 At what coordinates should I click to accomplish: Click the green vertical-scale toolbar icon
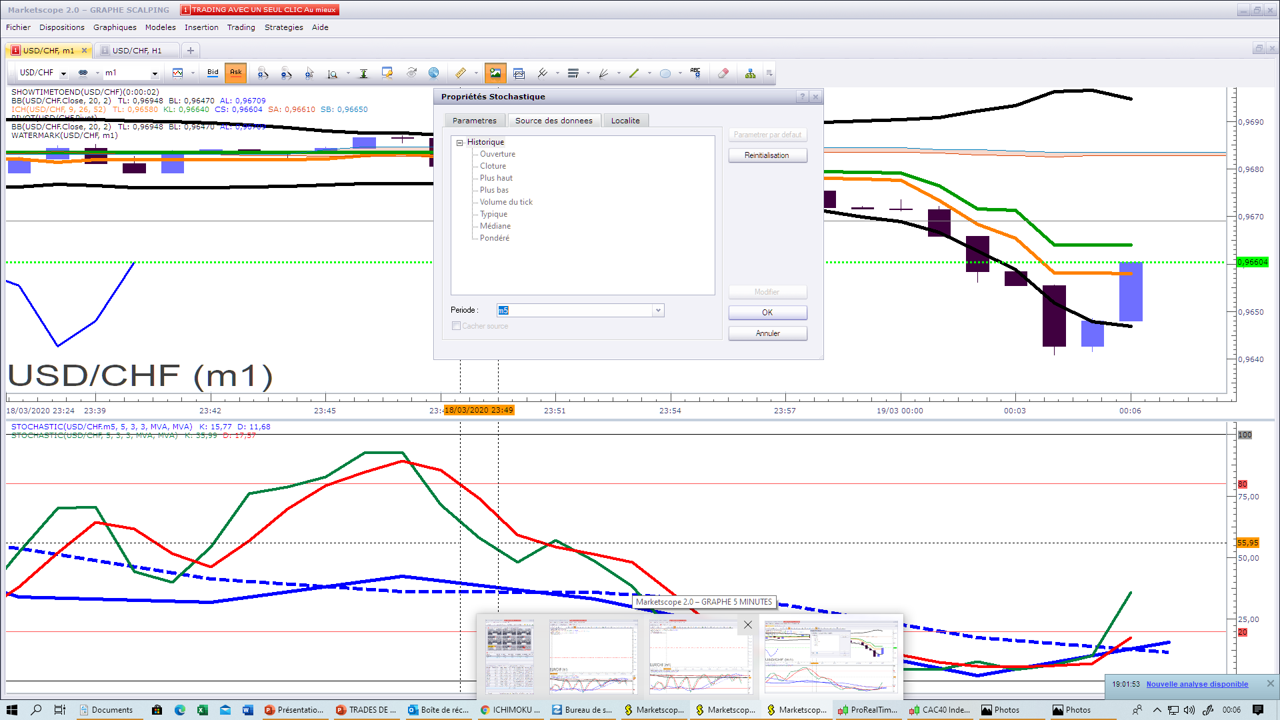[x=363, y=73]
